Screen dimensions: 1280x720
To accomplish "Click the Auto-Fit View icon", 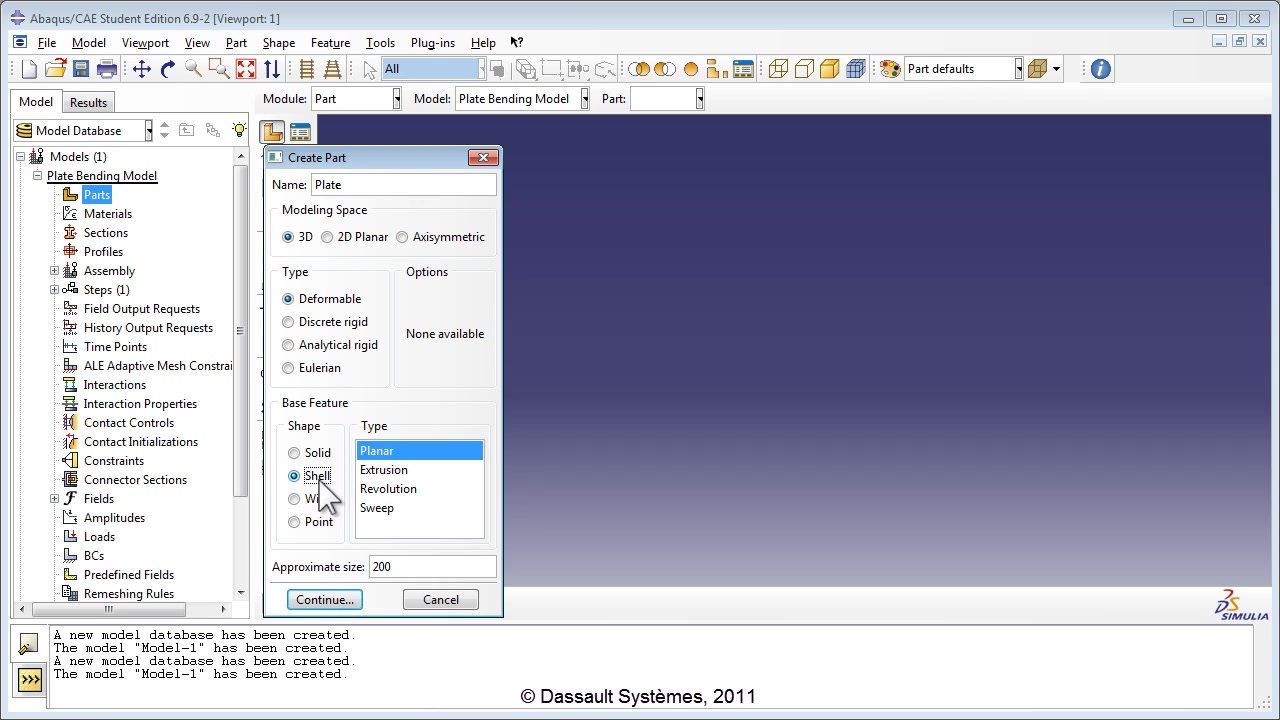I will (246, 69).
